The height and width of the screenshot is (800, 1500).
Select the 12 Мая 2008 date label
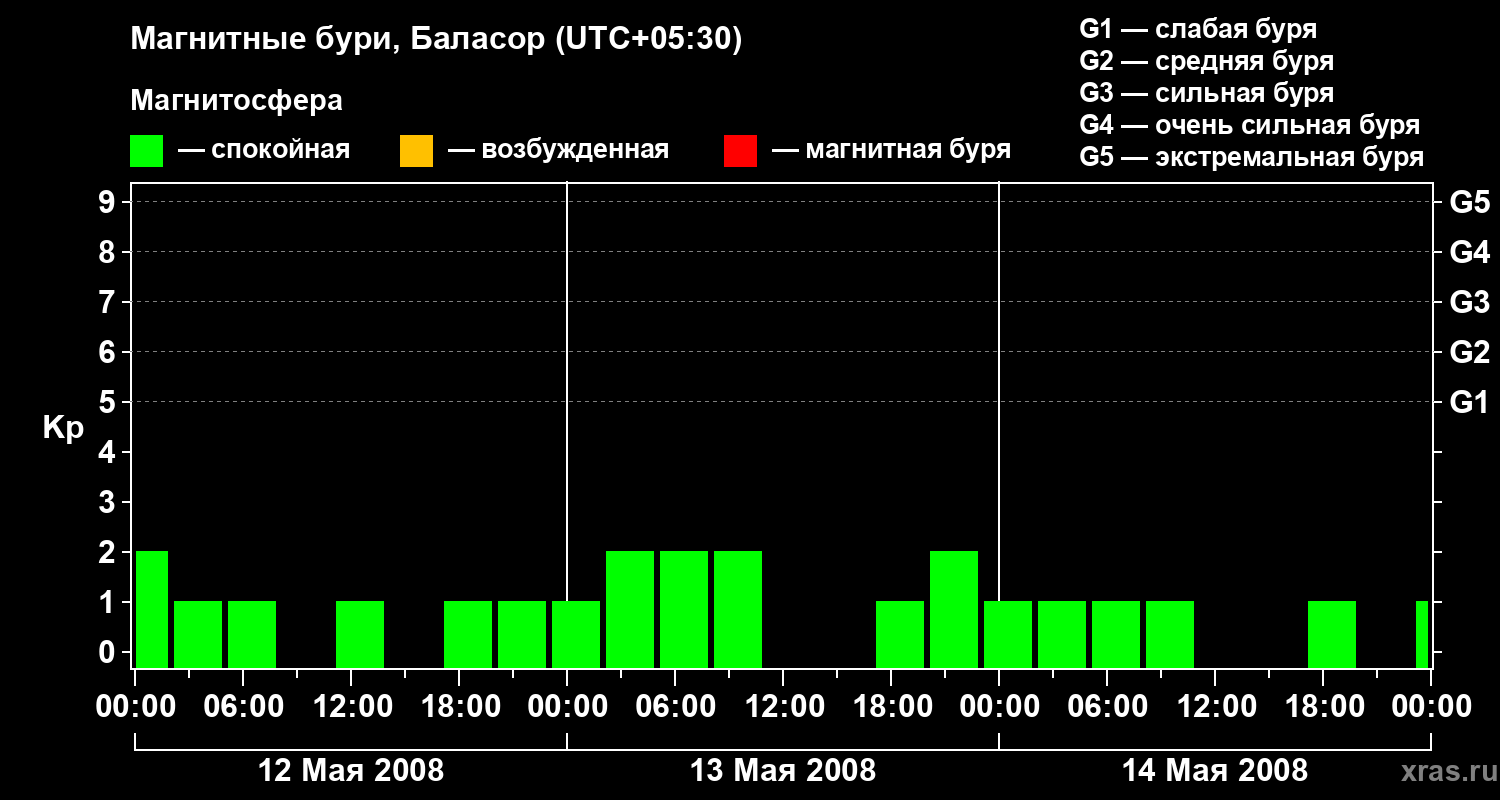click(x=351, y=771)
